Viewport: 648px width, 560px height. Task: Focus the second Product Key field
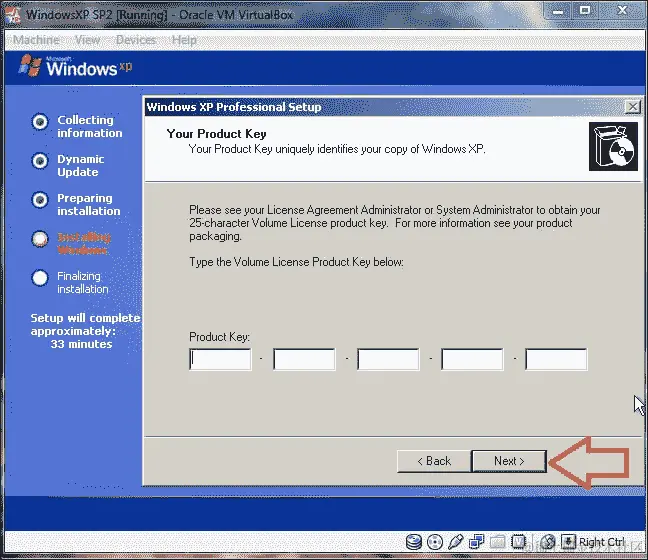(304, 359)
